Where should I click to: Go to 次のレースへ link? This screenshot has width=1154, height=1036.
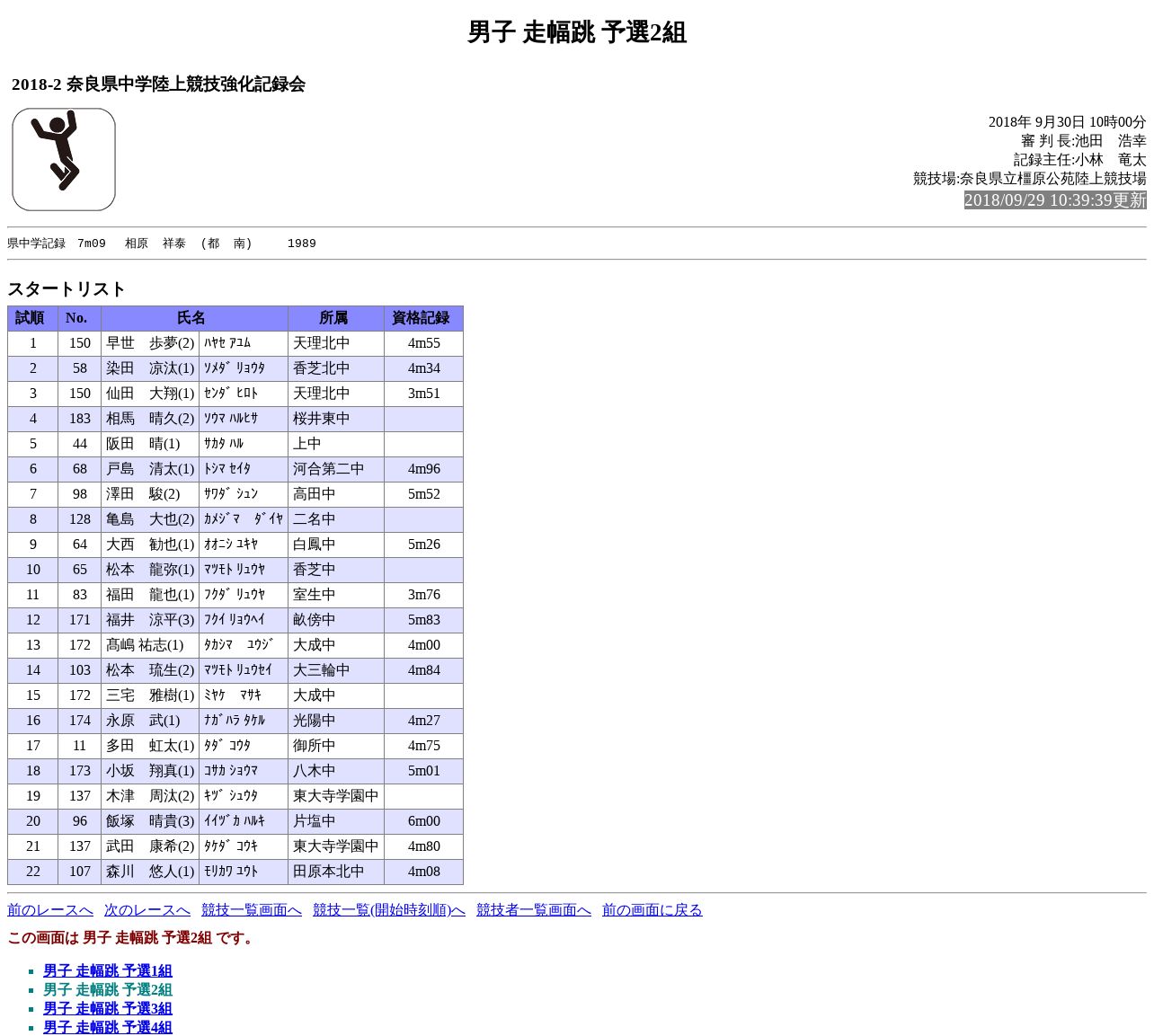[147, 910]
